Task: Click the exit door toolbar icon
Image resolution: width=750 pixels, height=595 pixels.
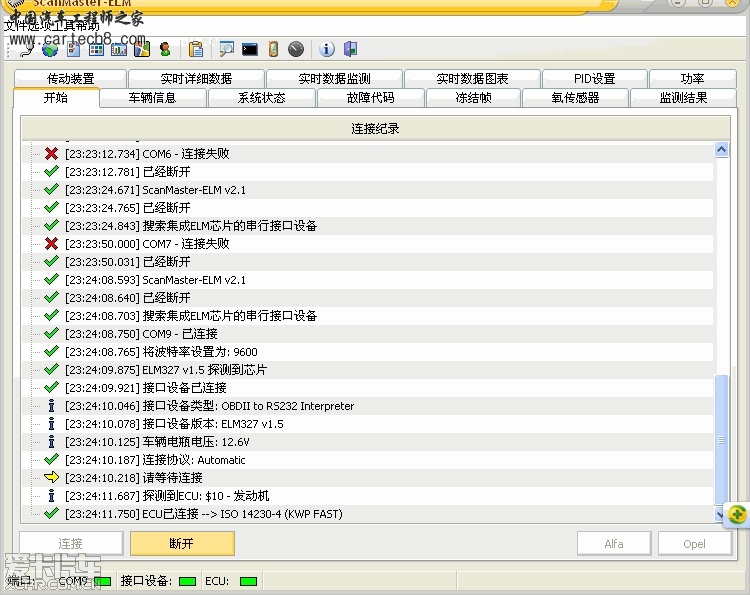Action: 351,49
